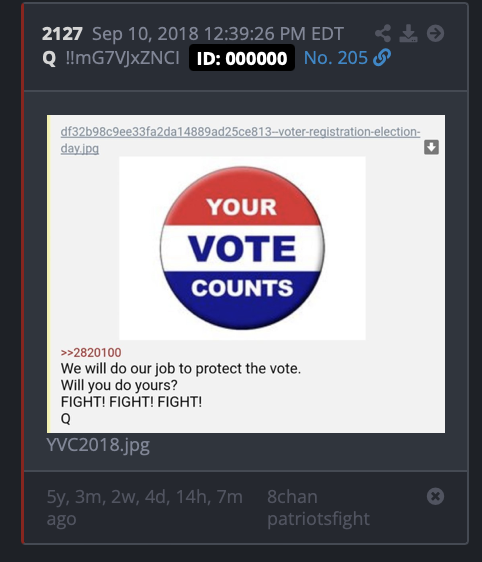The image size is (482, 562).
Task: Follow the >>2820100 reply reference
Action: 91,353
